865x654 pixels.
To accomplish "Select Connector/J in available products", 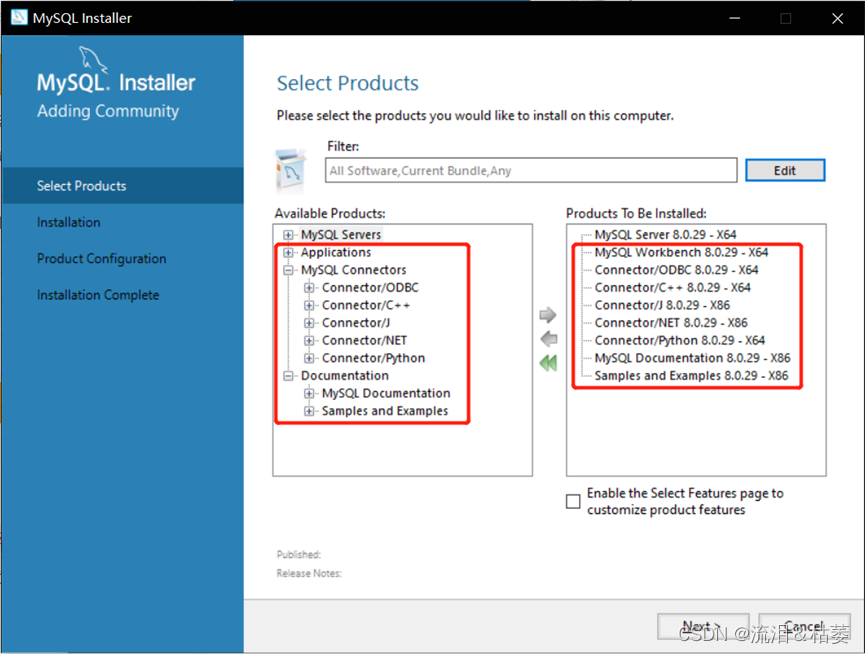I will (x=356, y=323).
